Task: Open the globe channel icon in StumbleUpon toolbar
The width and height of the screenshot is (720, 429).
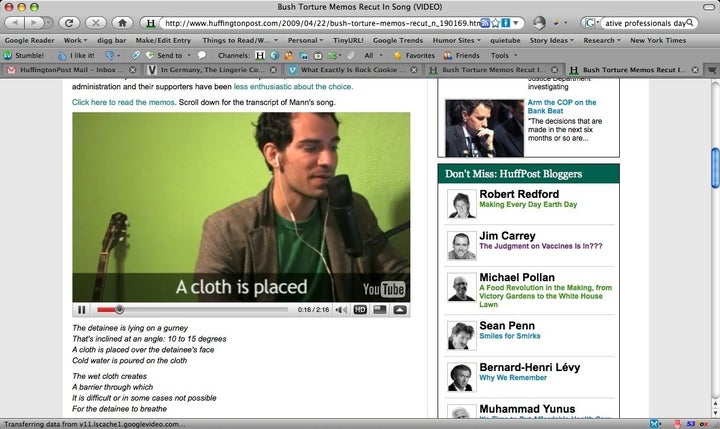Action: 275,56
